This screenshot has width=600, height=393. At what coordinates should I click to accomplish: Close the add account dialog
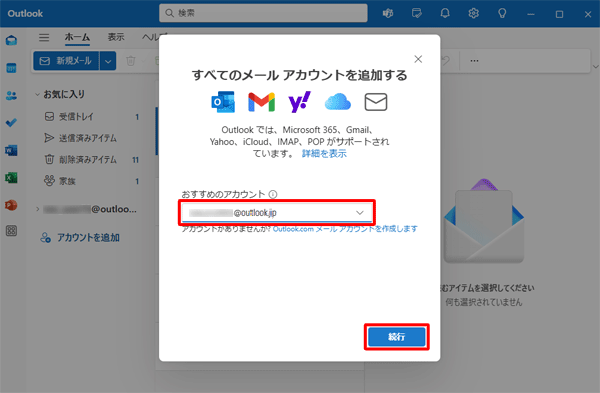coord(418,59)
